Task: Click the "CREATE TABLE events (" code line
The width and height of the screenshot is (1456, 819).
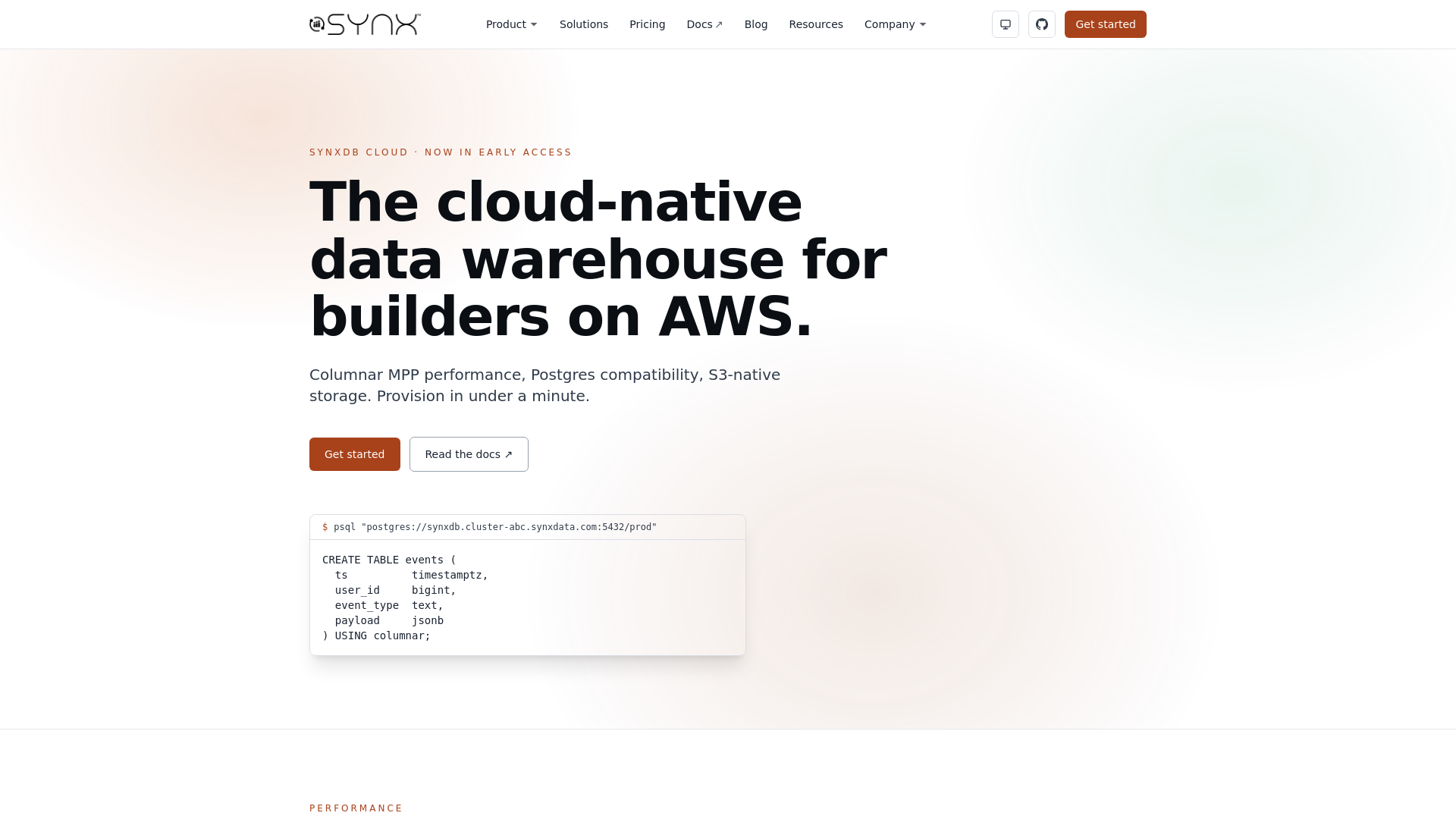Action: coord(390,560)
